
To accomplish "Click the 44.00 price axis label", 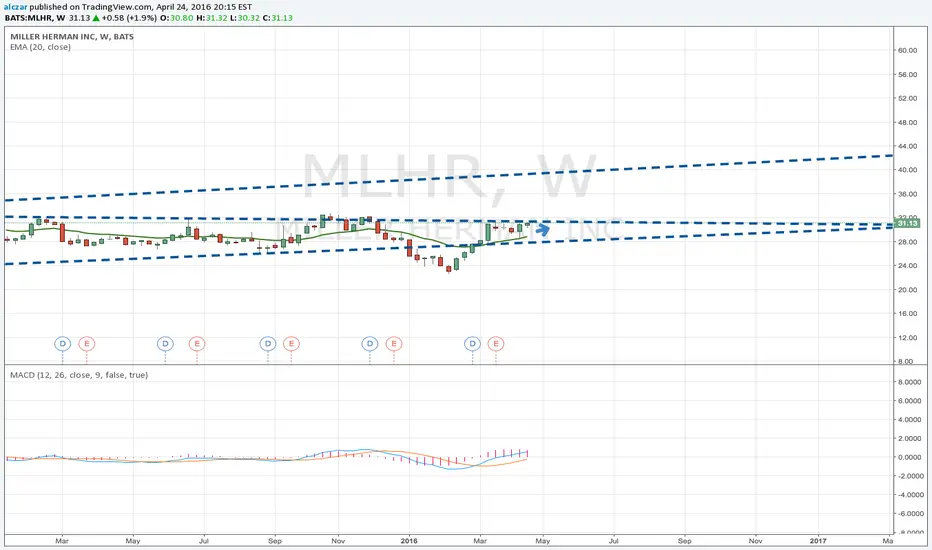I will point(908,146).
